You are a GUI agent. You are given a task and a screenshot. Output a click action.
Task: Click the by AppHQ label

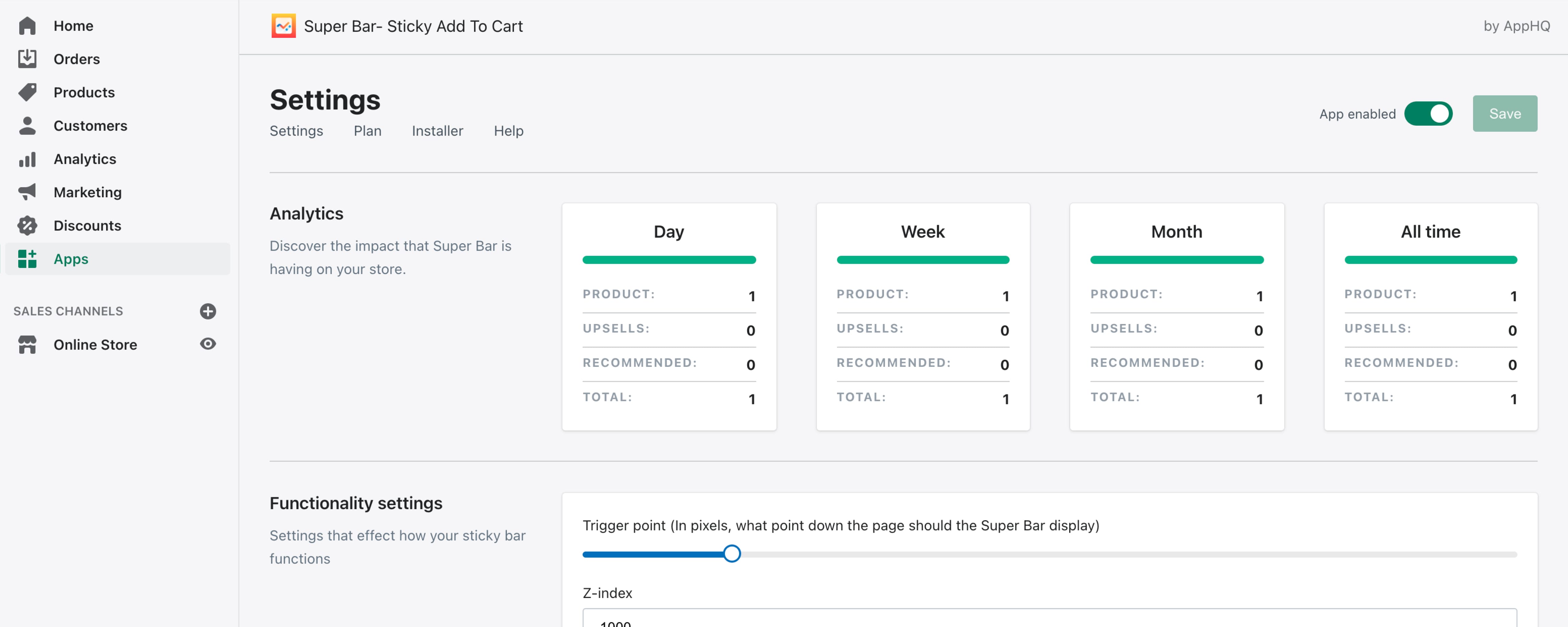coord(1516,26)
